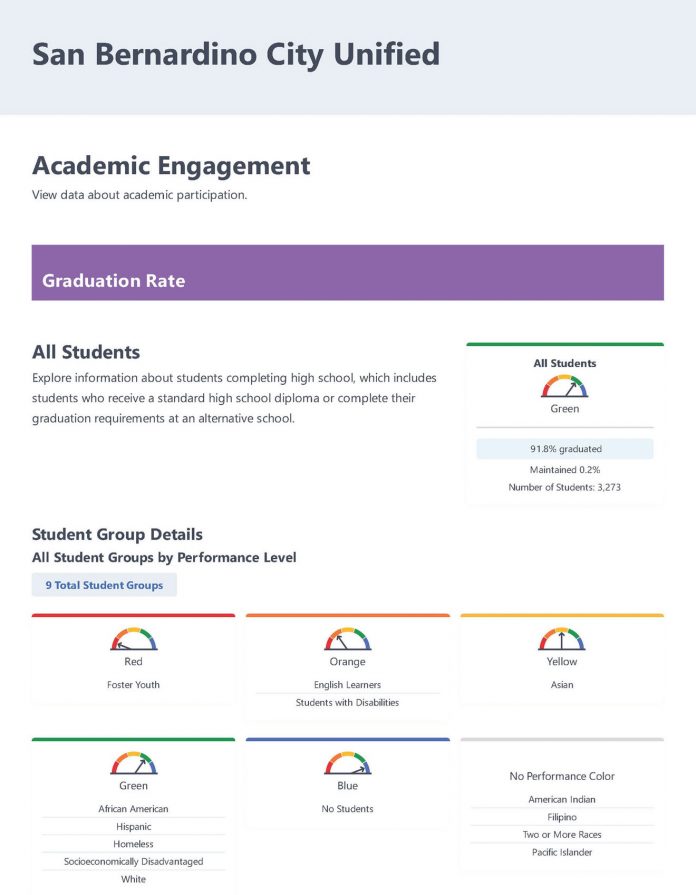Open the Two or More Races entry
The width and height of the screenshot is (696, 895).
click(562, 834)
